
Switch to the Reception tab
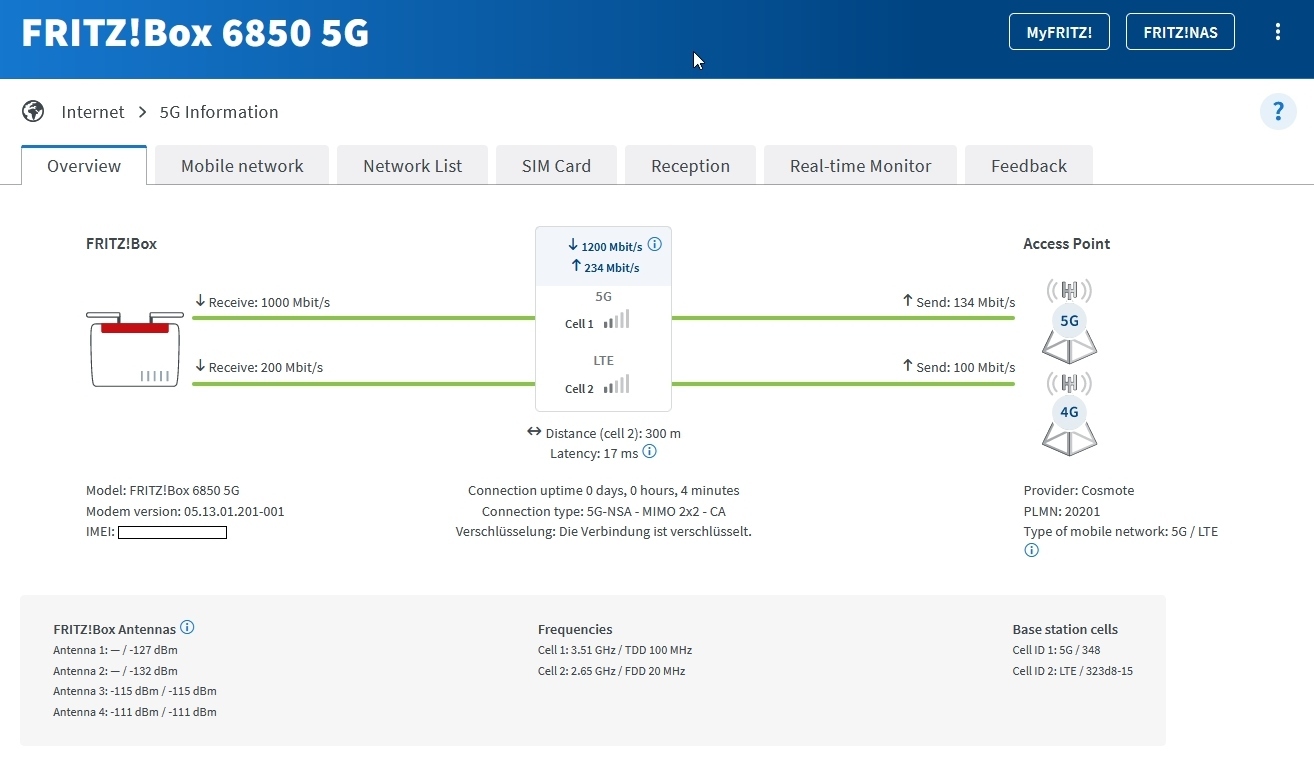click(690, 166)
